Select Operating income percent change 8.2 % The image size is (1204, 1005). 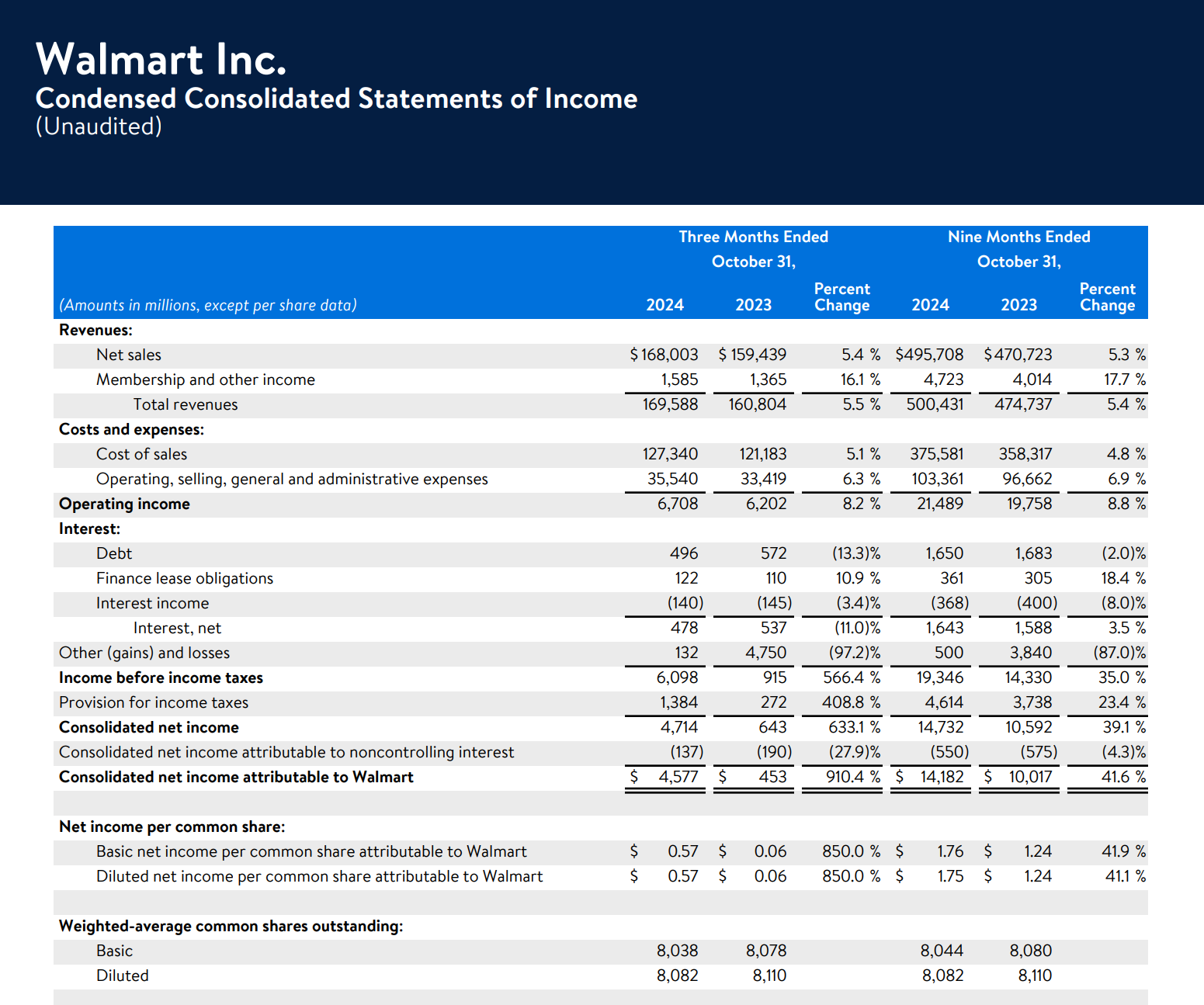tap(862, 504)
